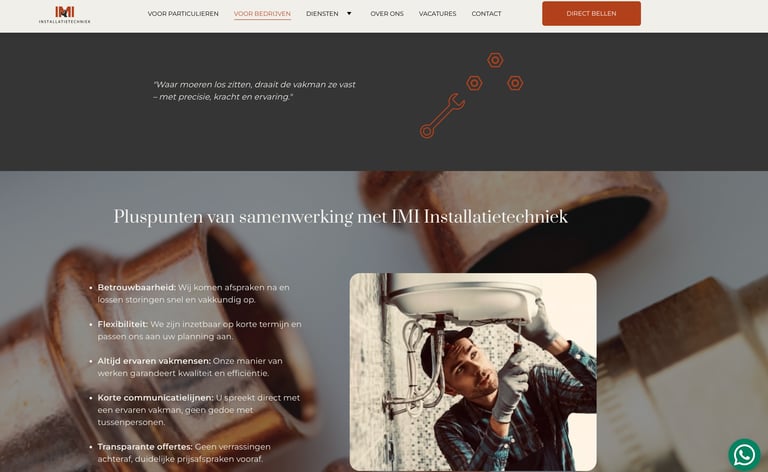The width and height of the screenshot is (768, 472).
Task: Click the Korte communicatielijnen bullet text
Action: coord(198,410)
